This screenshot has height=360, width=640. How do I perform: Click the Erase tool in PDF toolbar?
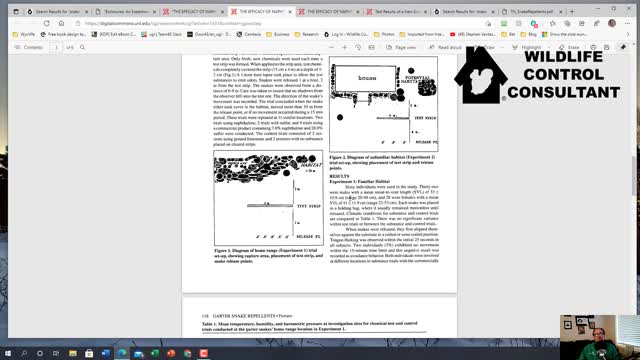click(569, 47)
